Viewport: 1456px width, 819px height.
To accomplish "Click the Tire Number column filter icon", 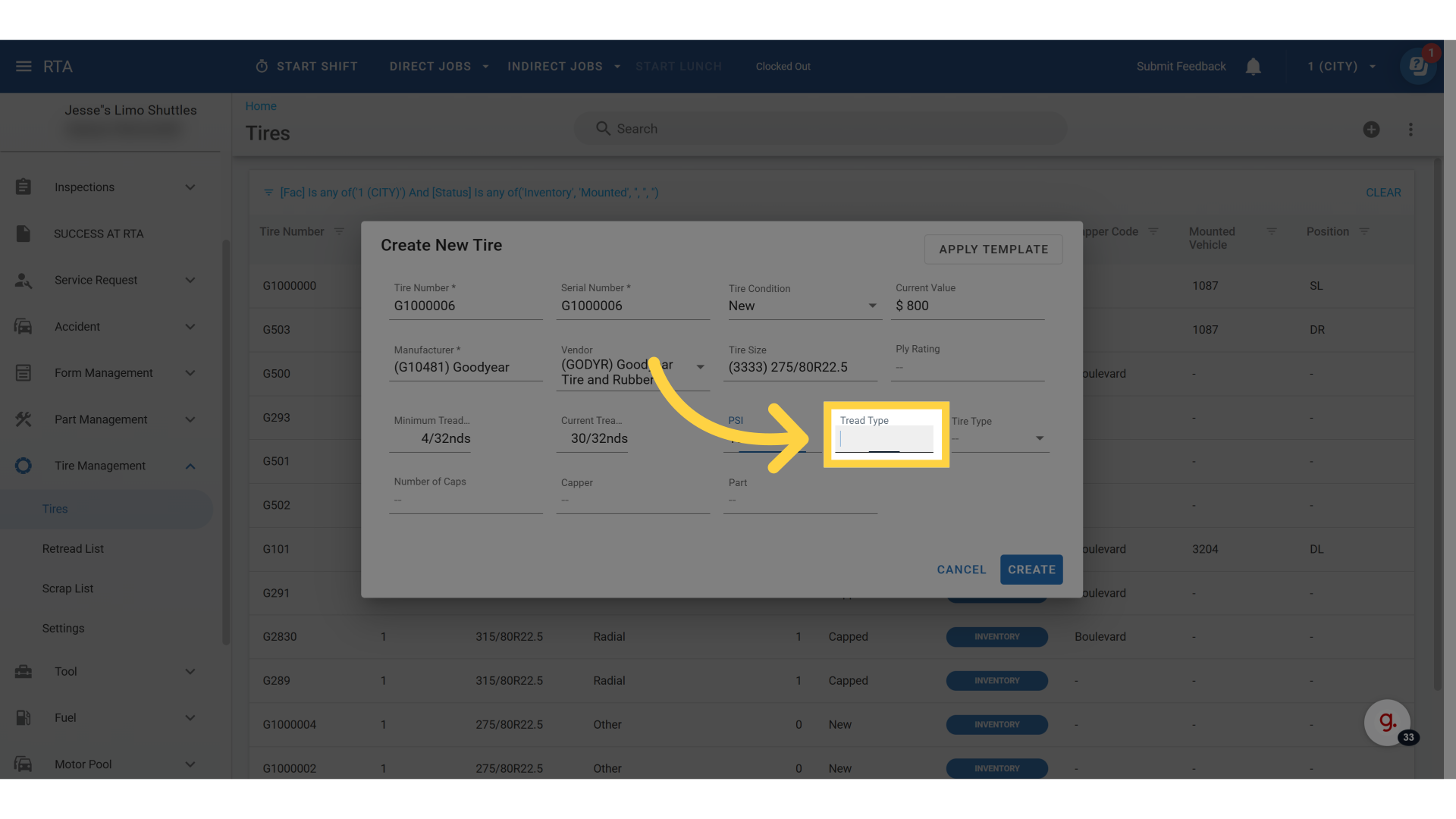I will coord(339,231).
